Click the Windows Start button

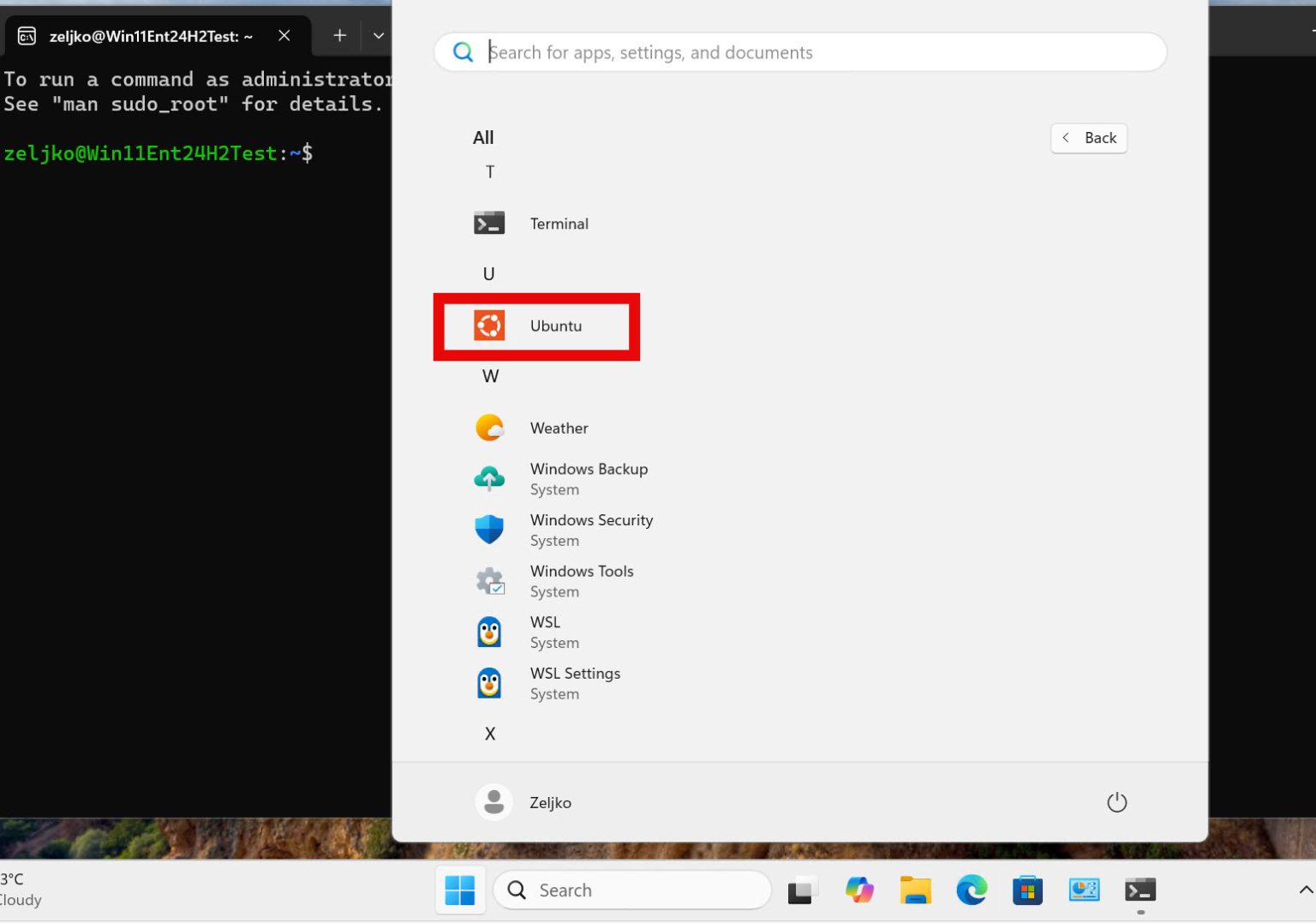(459, 890)
